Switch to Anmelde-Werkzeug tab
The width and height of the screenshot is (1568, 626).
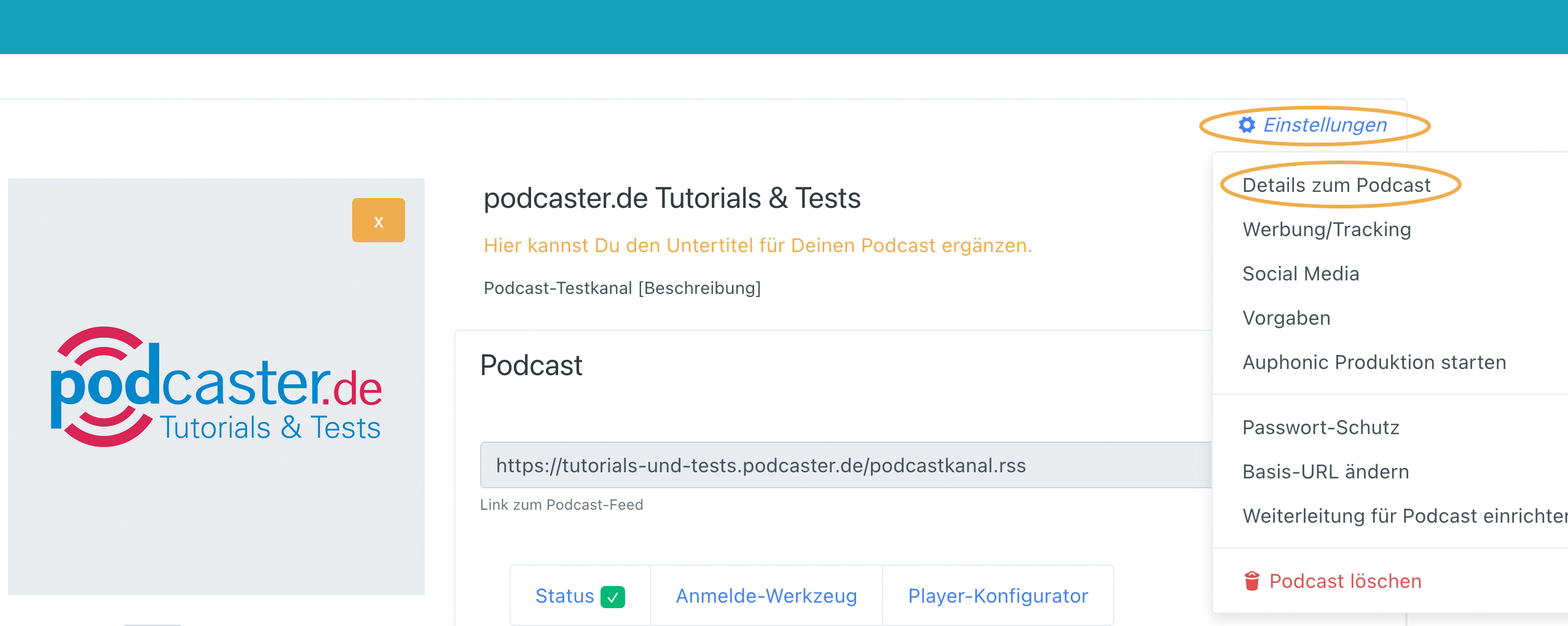766,596
